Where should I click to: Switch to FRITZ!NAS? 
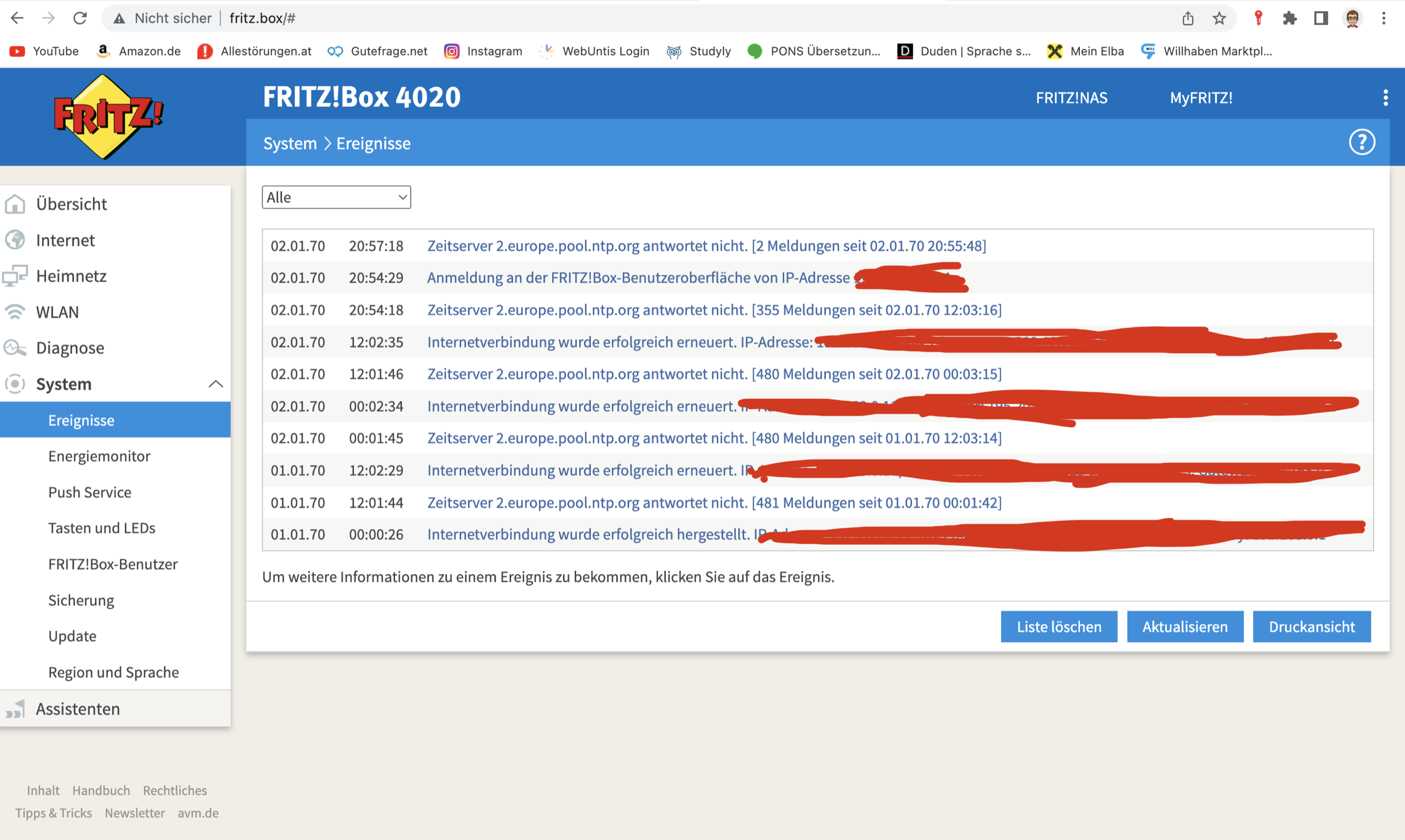(1070, 97)
